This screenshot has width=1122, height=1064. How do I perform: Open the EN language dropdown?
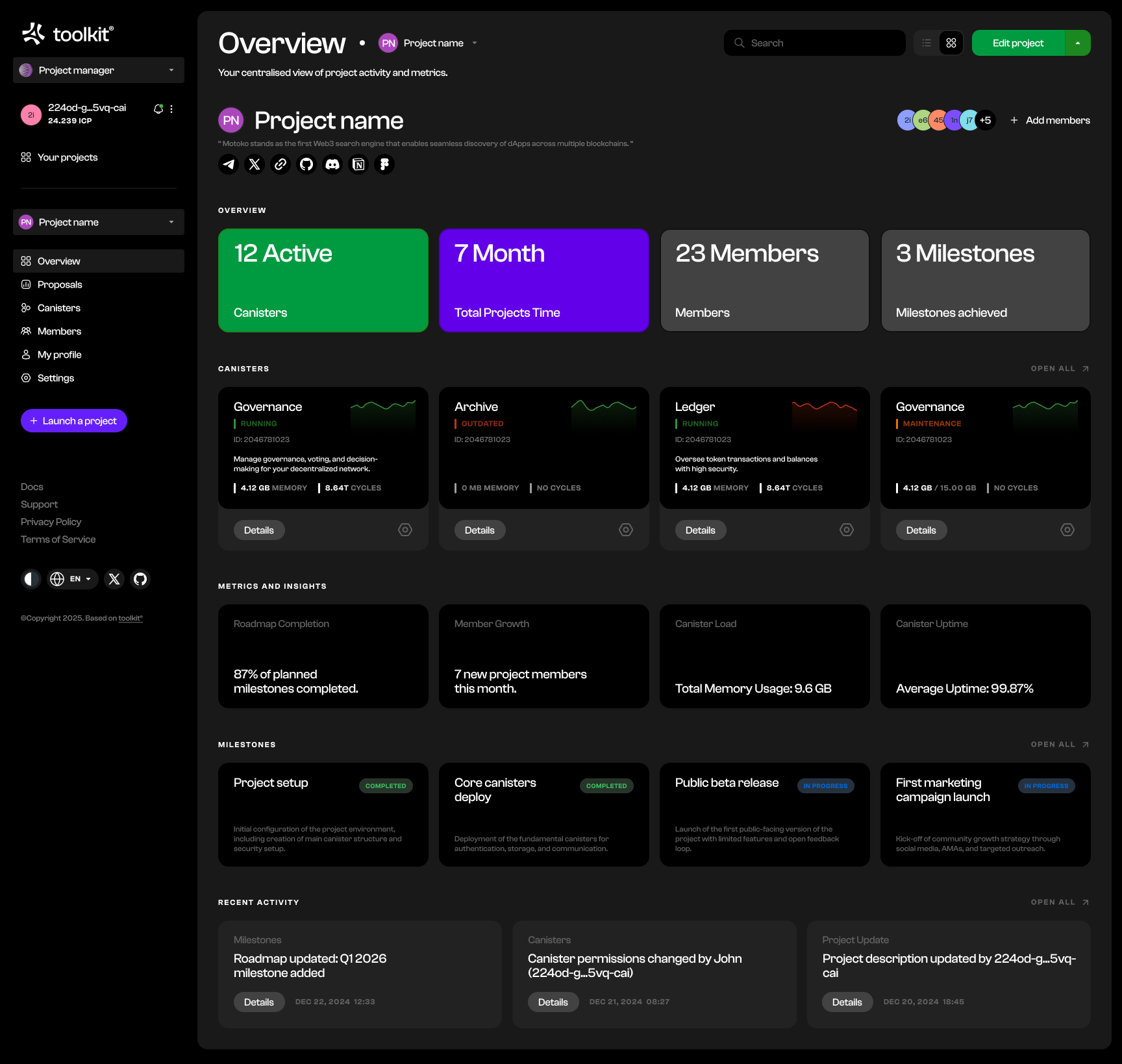(x=73, y=579)
